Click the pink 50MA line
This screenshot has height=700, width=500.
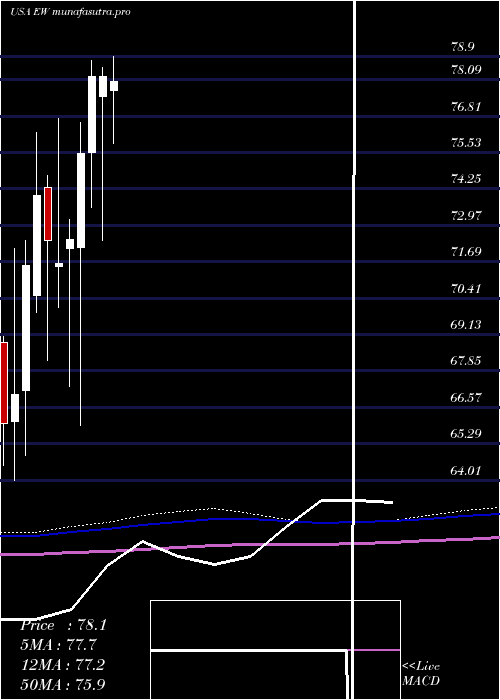[x=250, y=546]
